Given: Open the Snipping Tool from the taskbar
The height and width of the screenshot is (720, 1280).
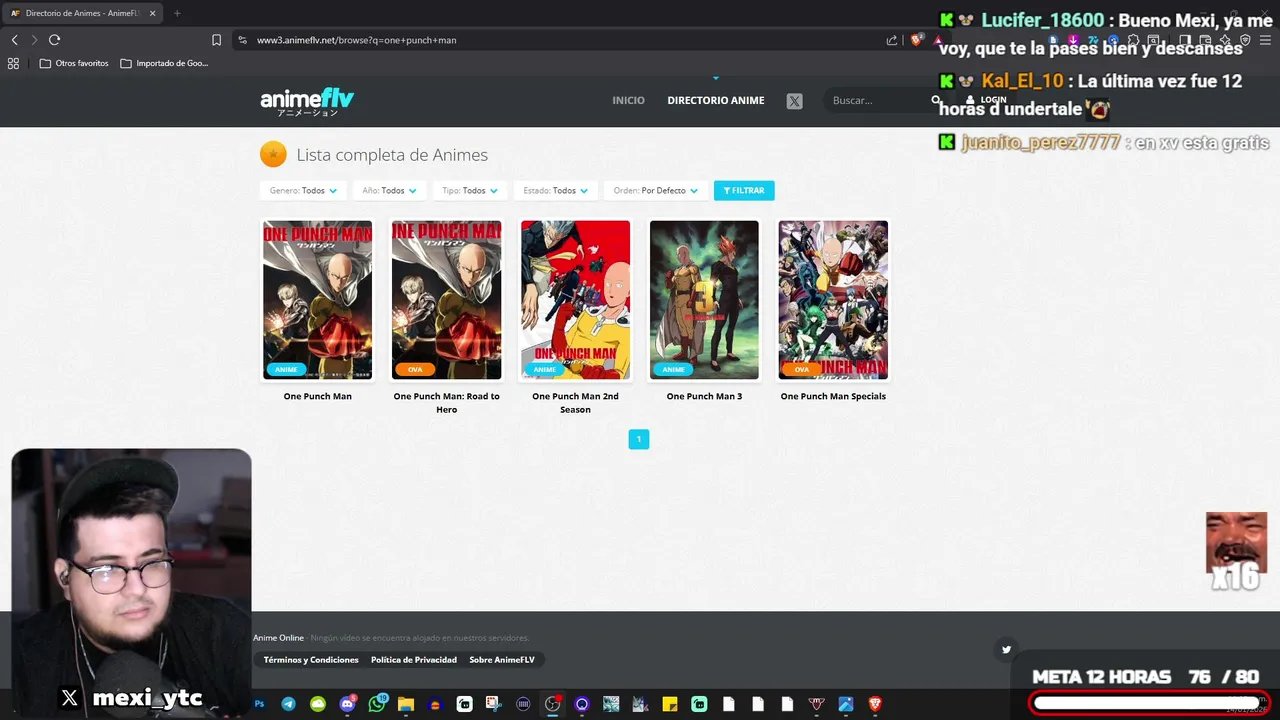Looking at the screenshot, I should 494,704.
